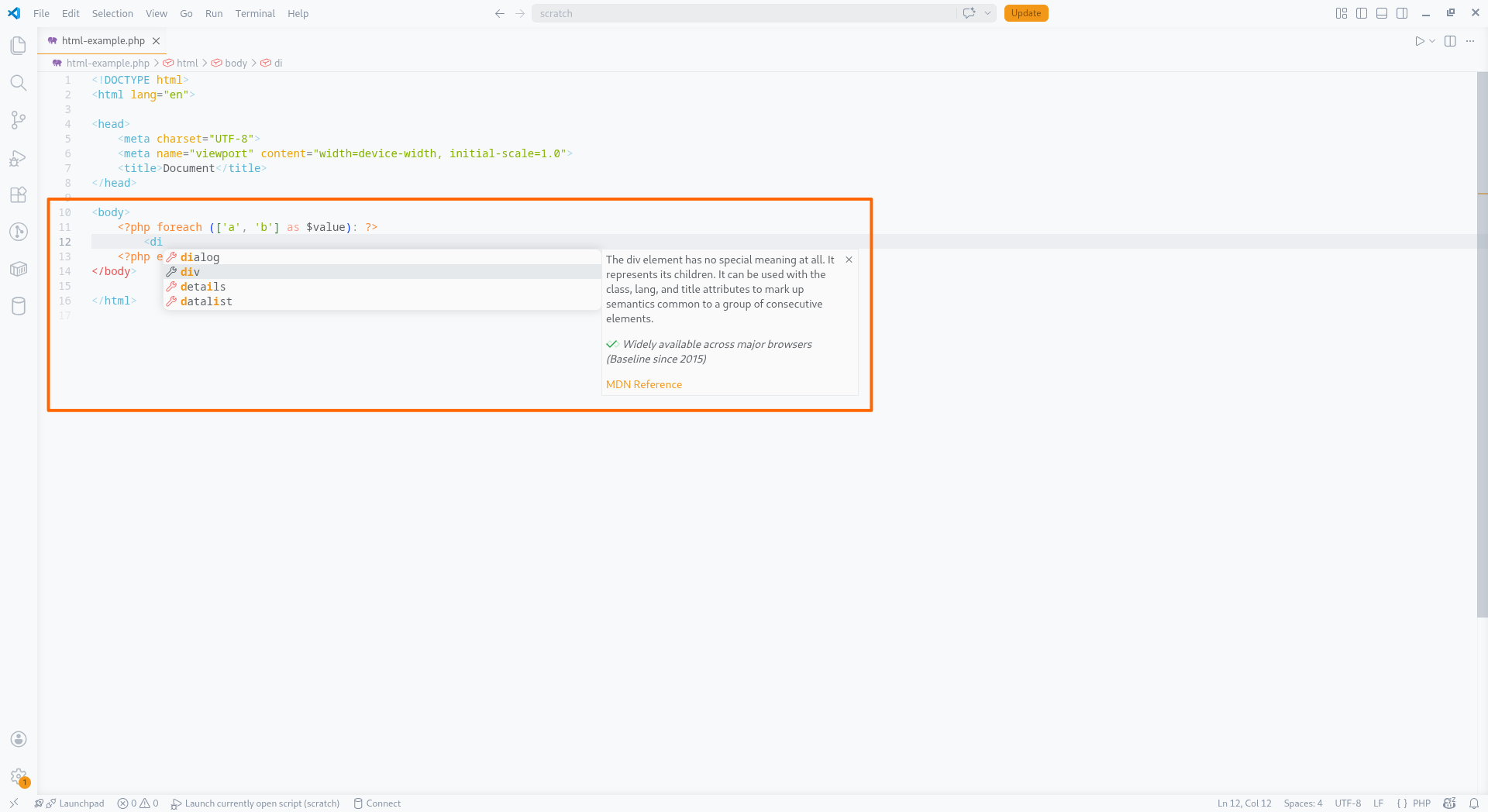Open the Explorer view in activity bar
The height and width of the screenshot is (812, 1488).
coord(19,46)
